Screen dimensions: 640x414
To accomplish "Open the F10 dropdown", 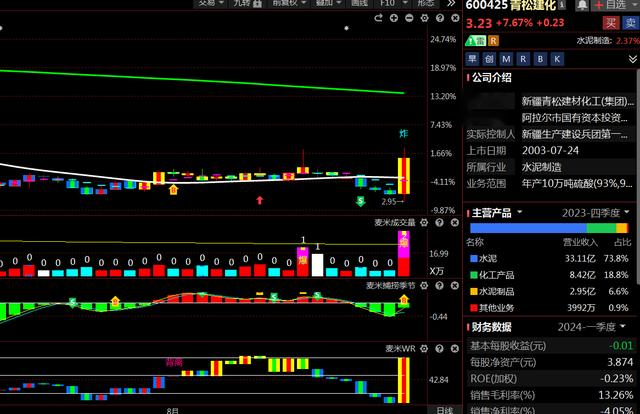I will pos(393,3).
